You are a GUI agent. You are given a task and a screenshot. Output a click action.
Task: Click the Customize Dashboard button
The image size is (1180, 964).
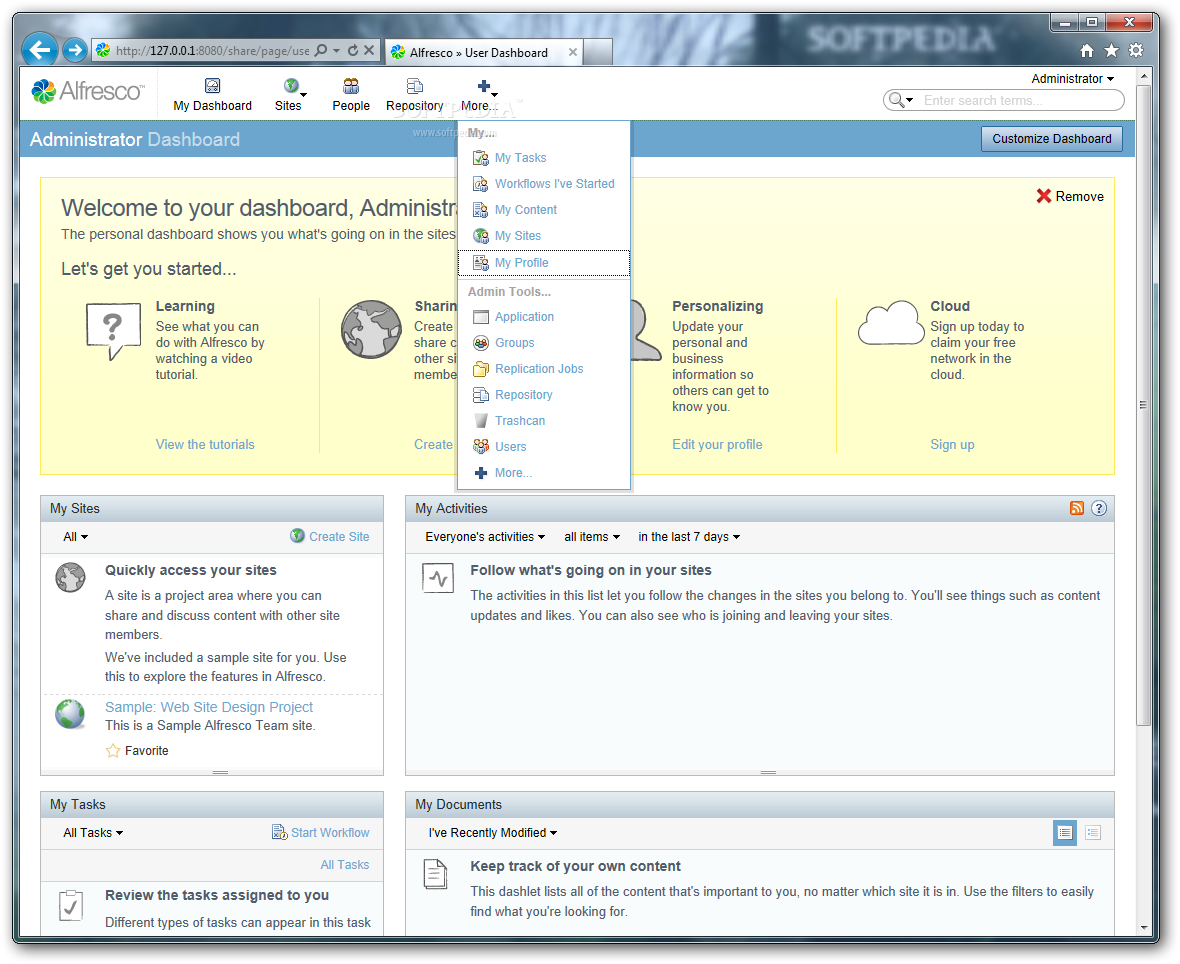(x=1051, y=138)
